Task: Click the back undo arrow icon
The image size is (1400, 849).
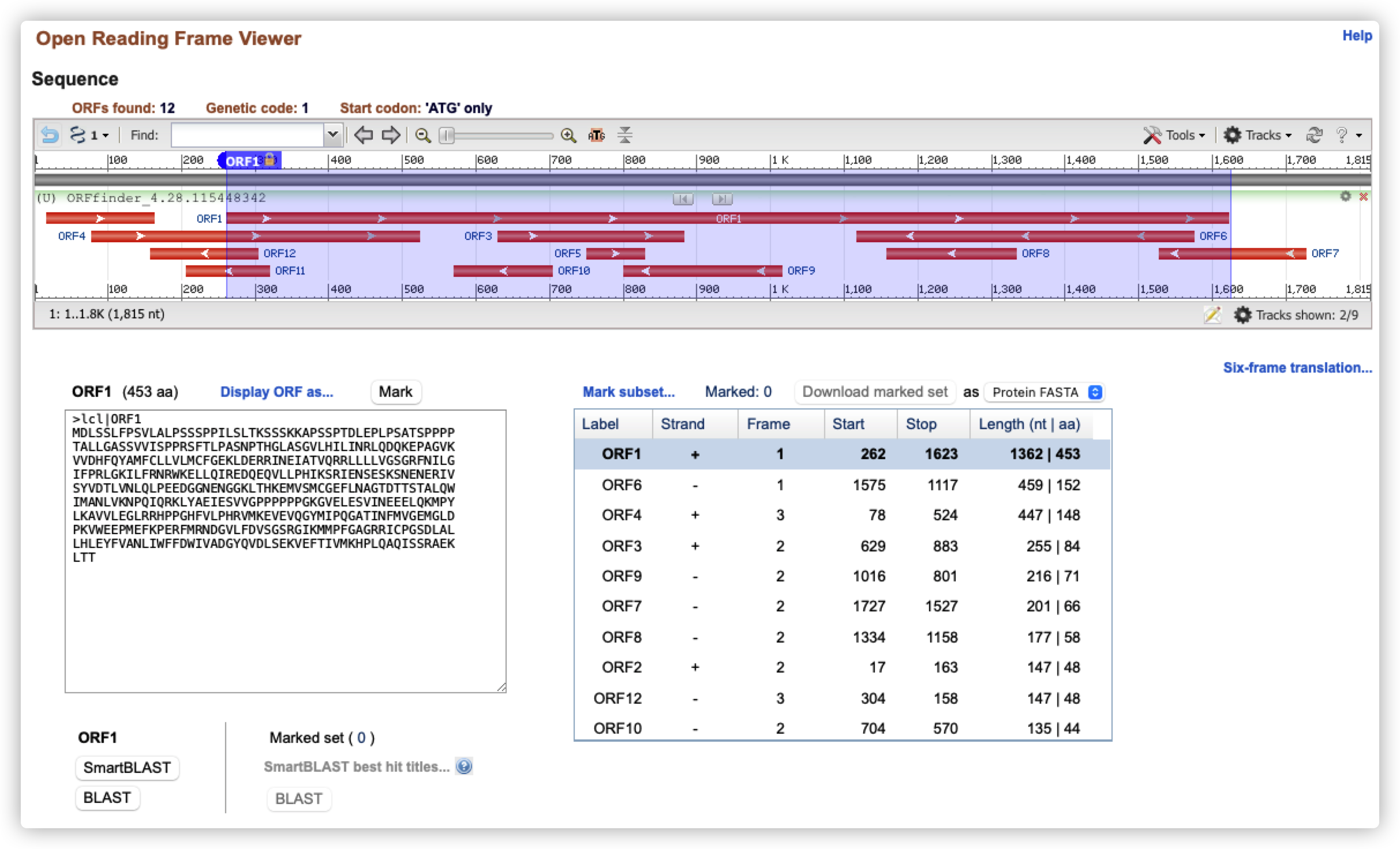Action: click(50, 135)
